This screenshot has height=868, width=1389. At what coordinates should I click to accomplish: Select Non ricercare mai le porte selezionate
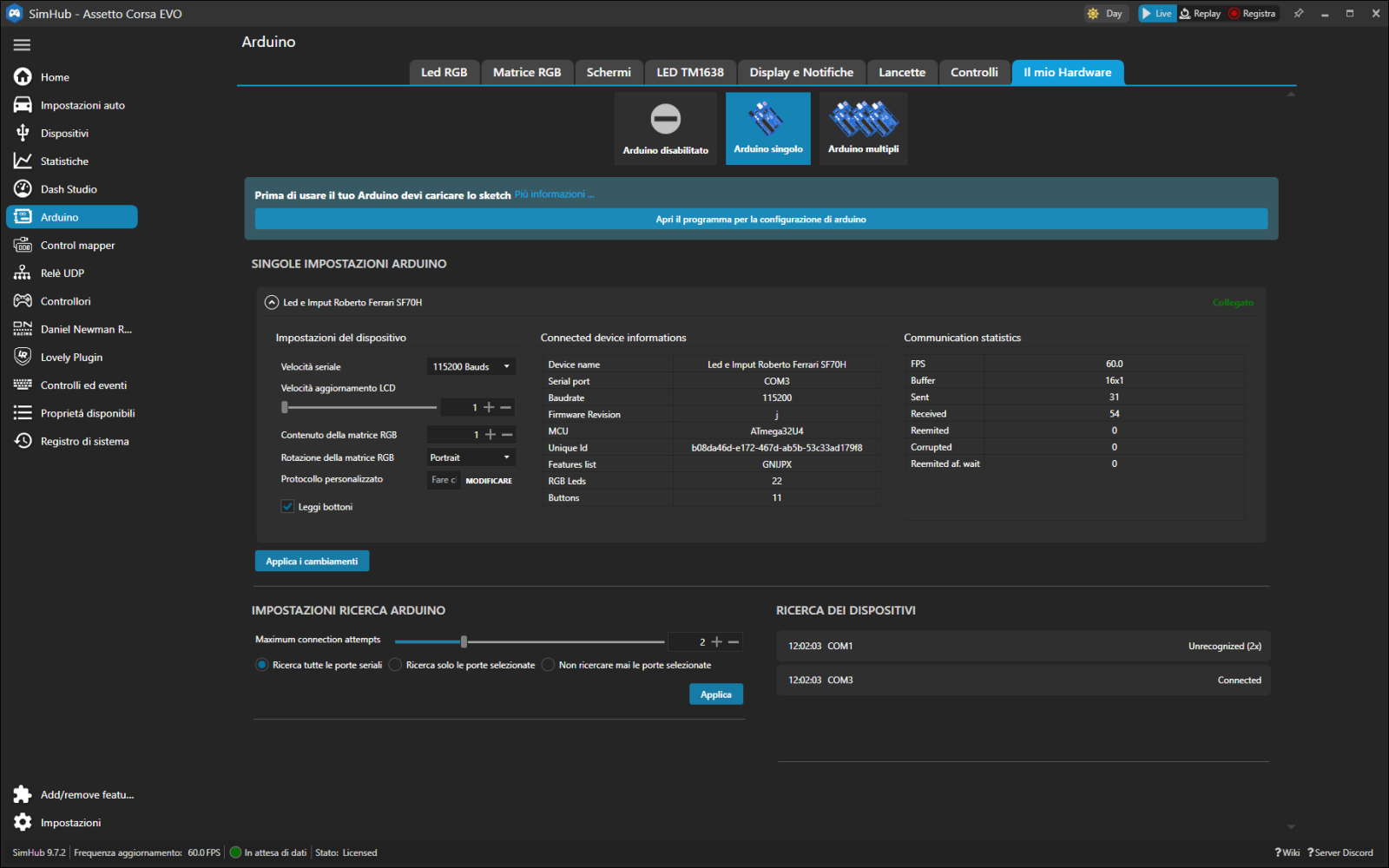pyautogui.click(x=549, y=665)
